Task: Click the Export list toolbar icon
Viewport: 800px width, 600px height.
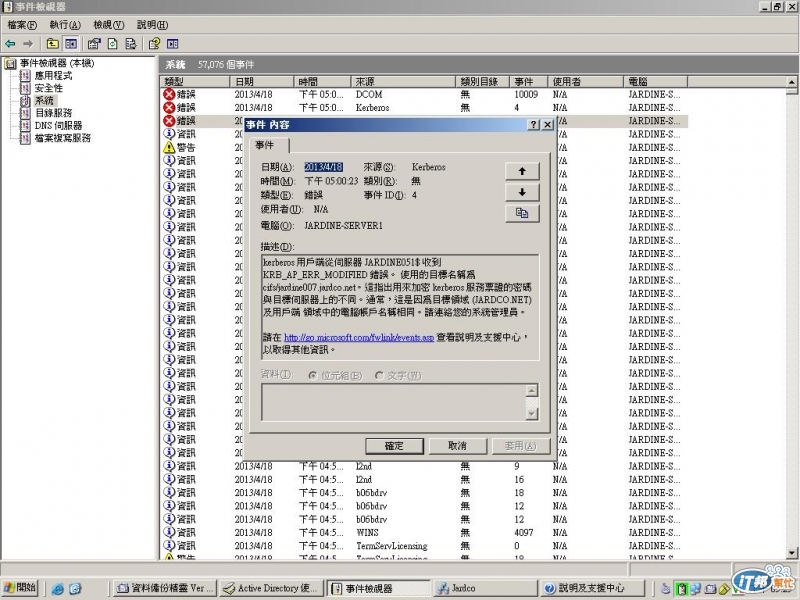Action: 131,44
